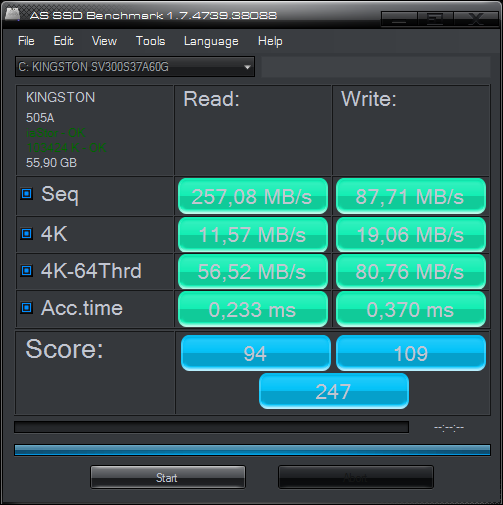
Task: Toggle the Acc.time test checkbox
Action: tap(27, 308)
